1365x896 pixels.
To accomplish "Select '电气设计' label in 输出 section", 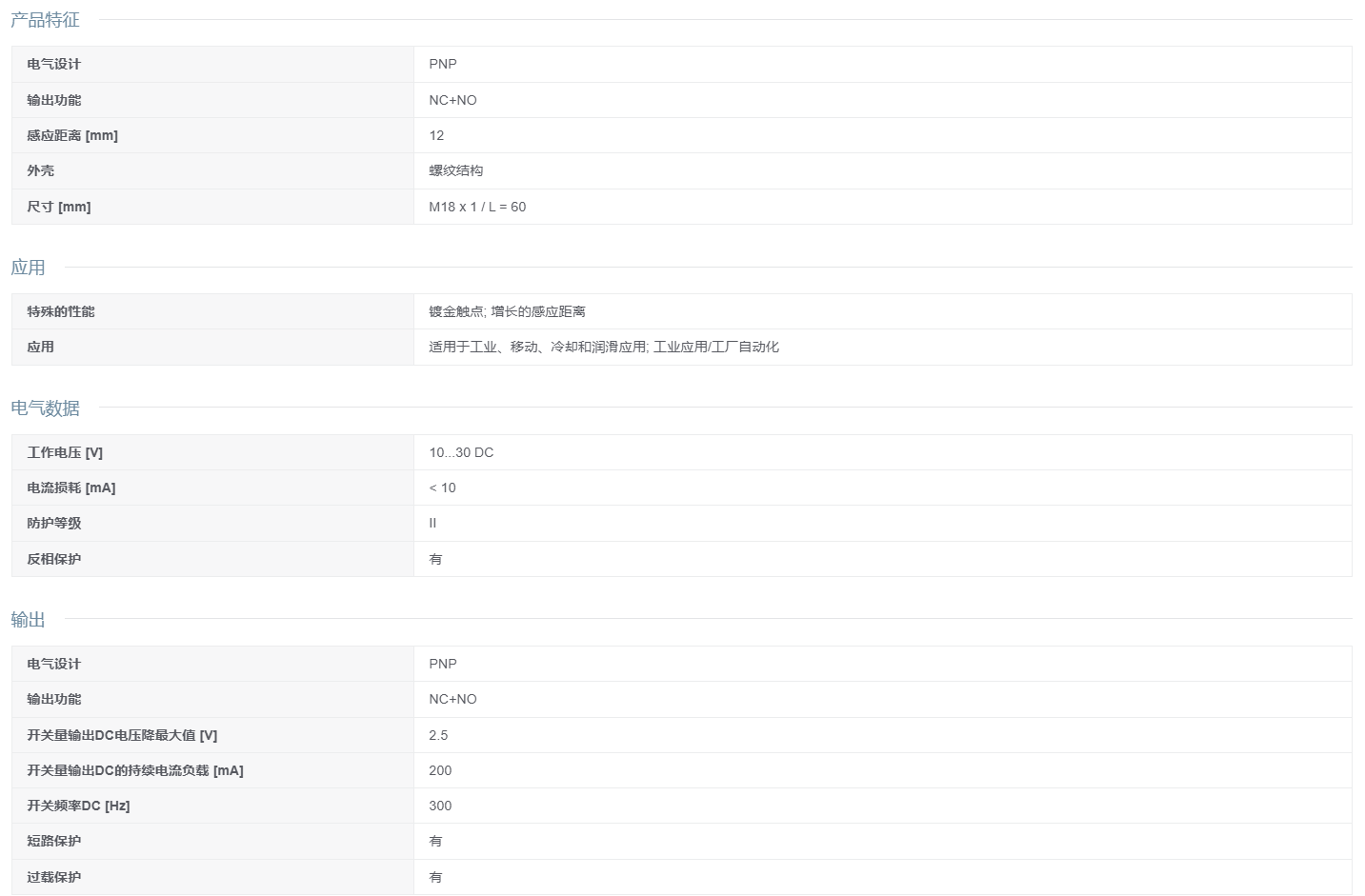I will point(54,664).
